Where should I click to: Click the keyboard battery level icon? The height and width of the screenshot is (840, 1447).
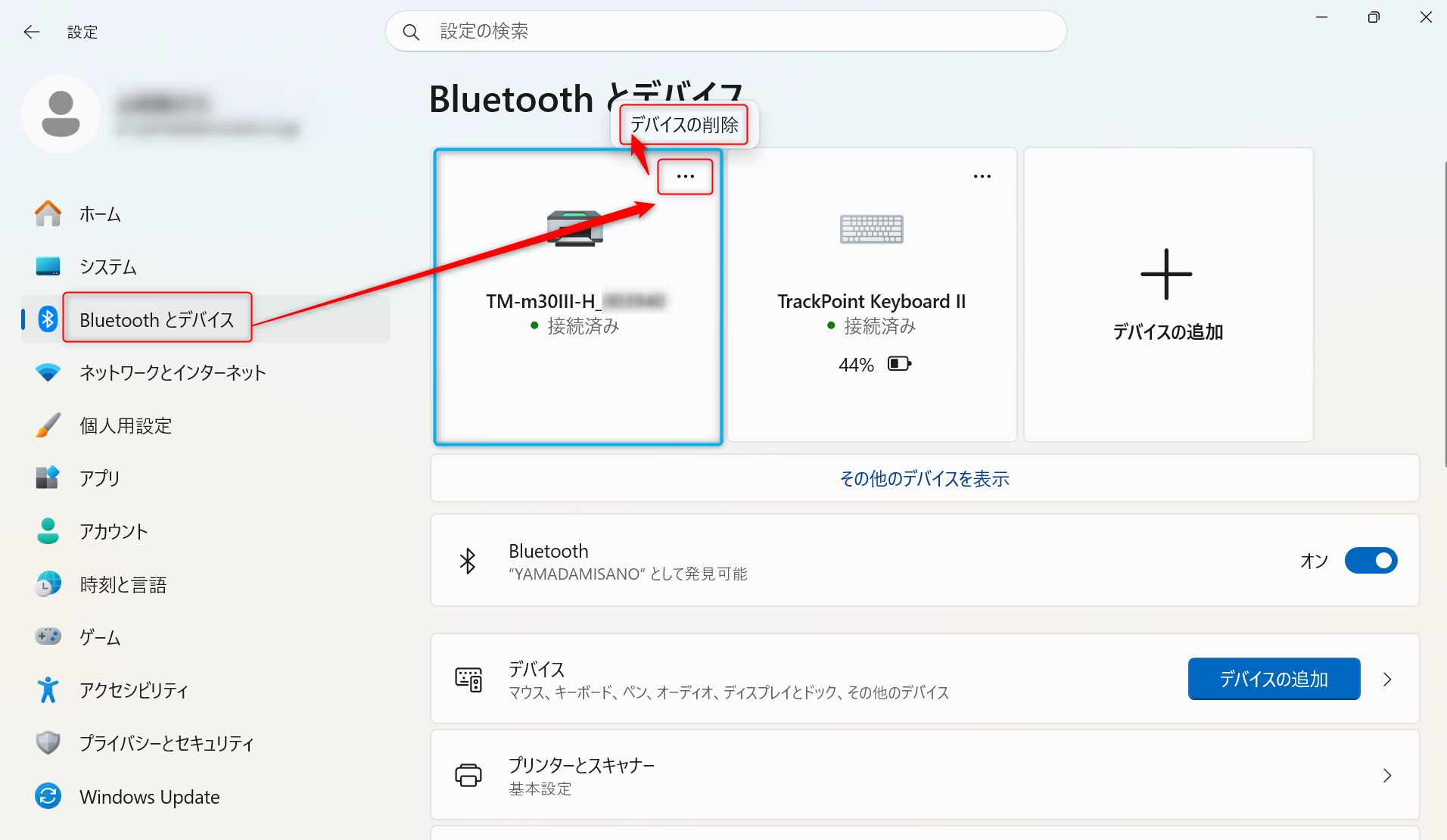[x=900, y=364]
